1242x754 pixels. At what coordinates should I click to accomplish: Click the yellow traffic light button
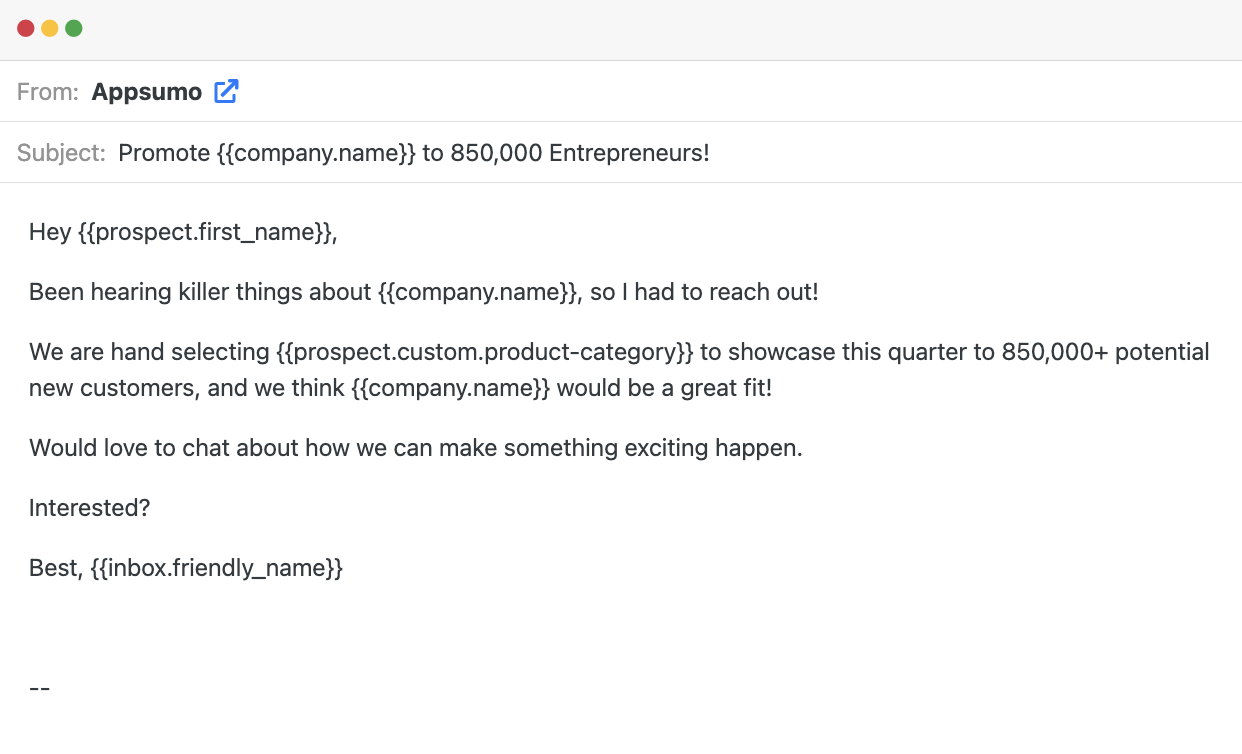[x=48, y=29]
